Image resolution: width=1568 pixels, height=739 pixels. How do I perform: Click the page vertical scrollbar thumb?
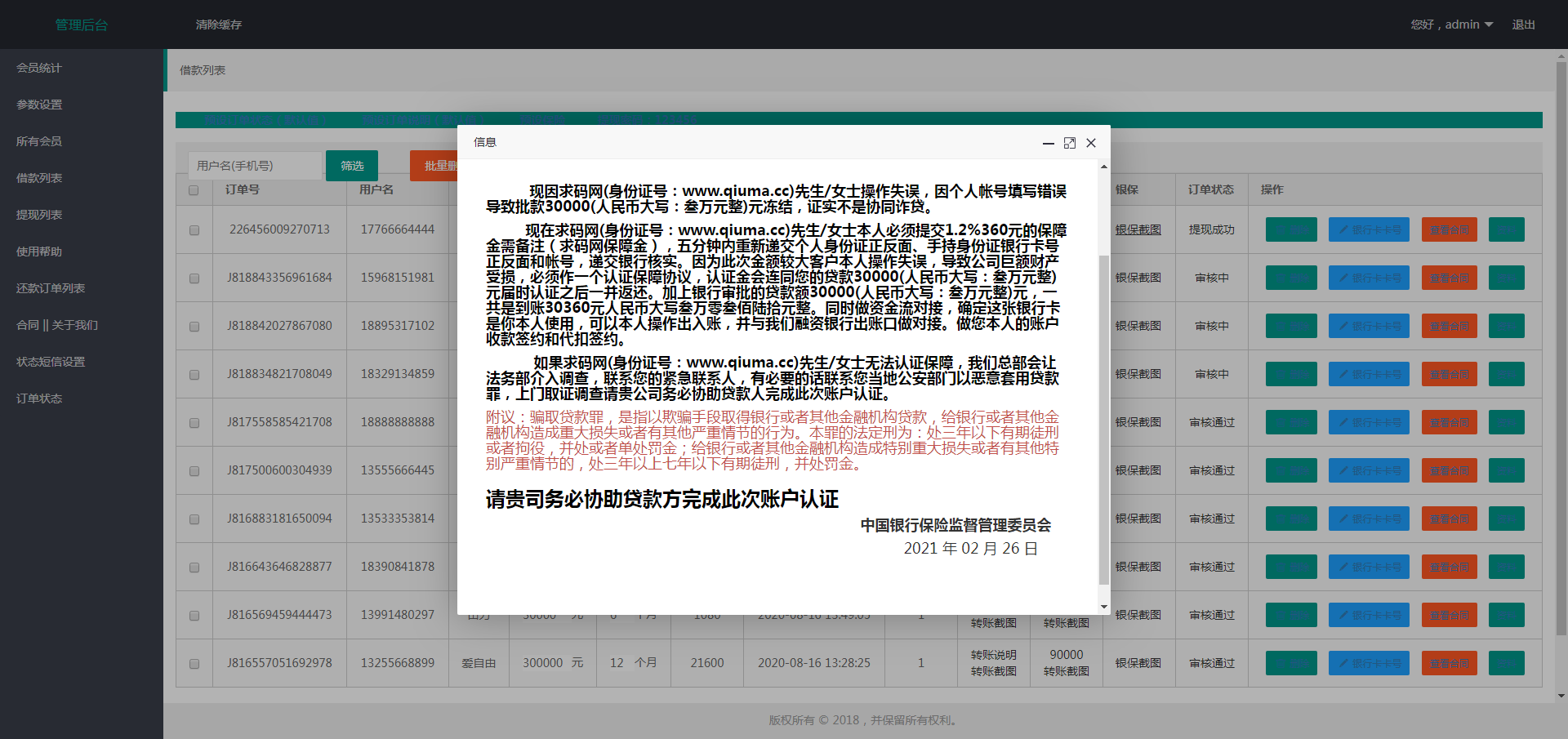(x=1561, y=348)
